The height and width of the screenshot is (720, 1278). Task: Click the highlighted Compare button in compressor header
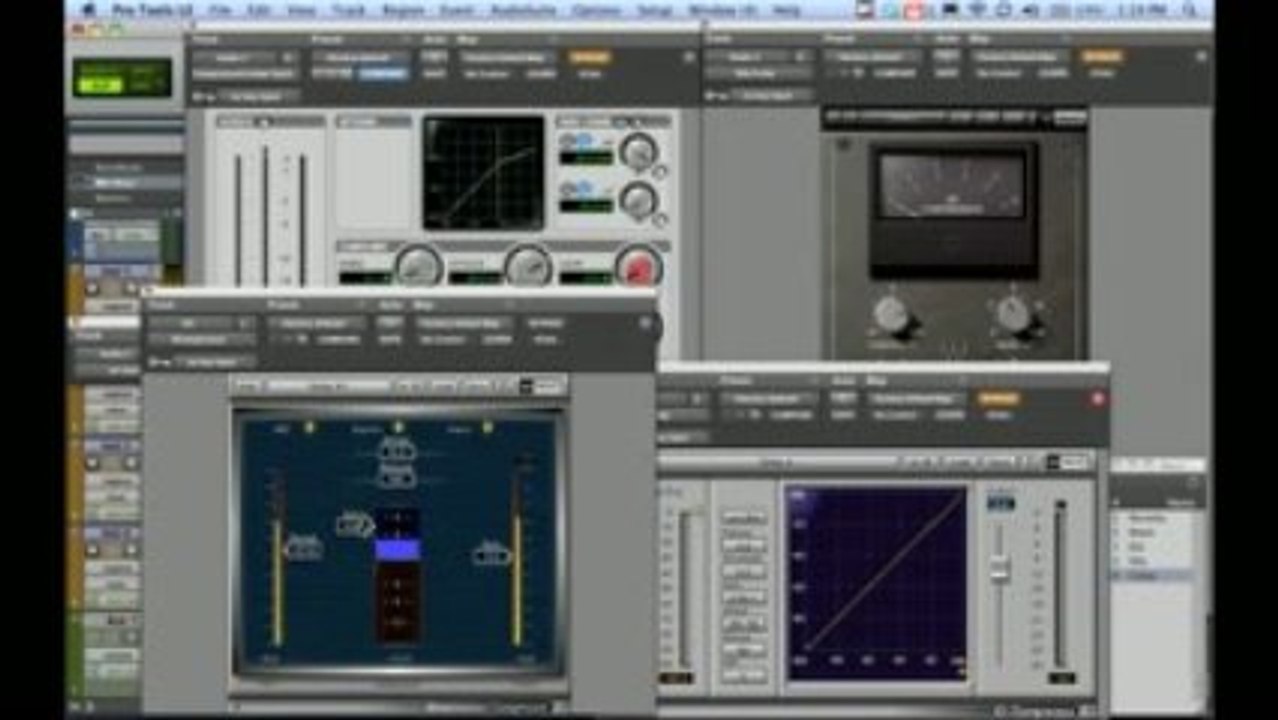383,74
